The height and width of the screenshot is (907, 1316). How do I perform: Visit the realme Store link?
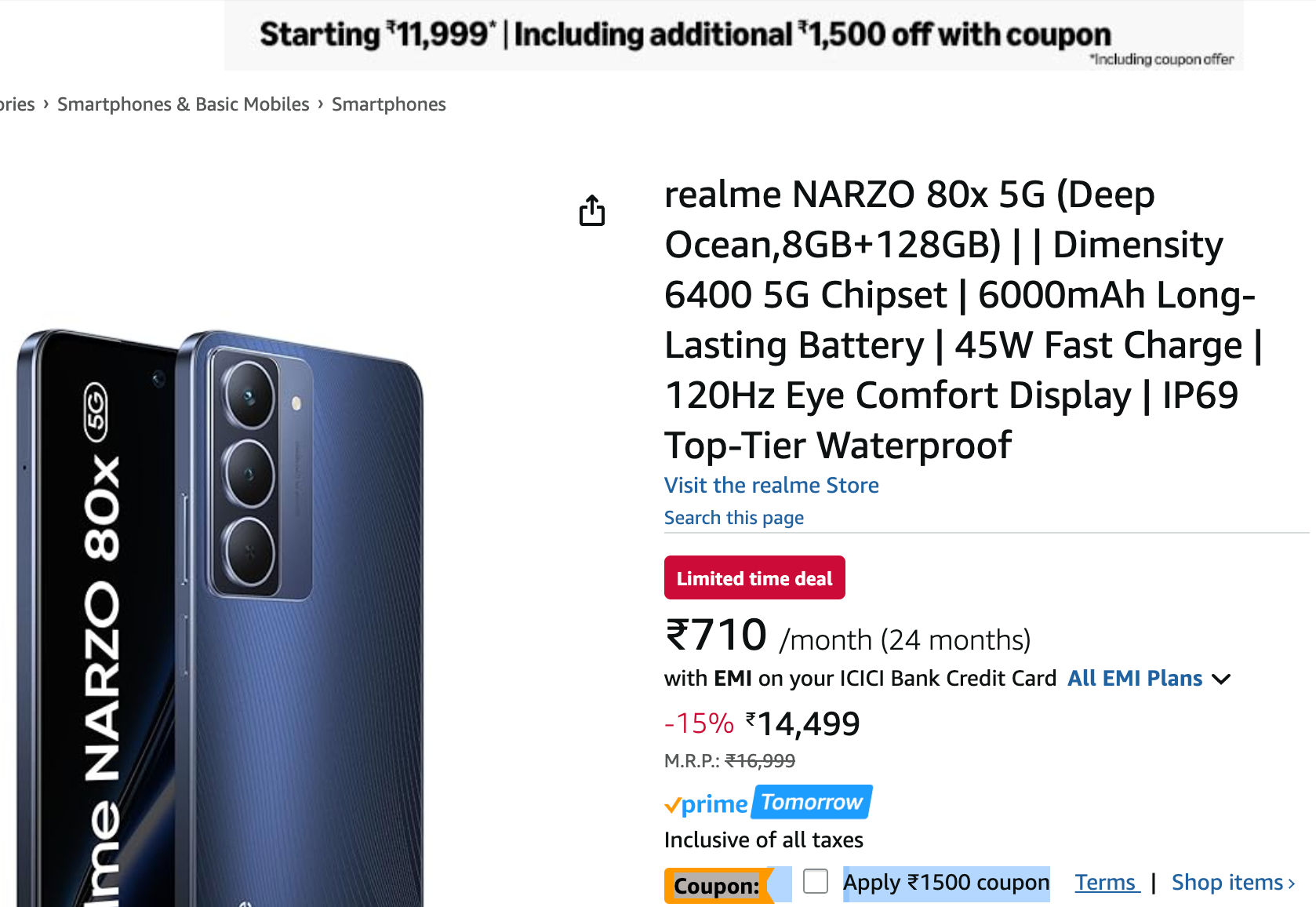coord(772,485)
